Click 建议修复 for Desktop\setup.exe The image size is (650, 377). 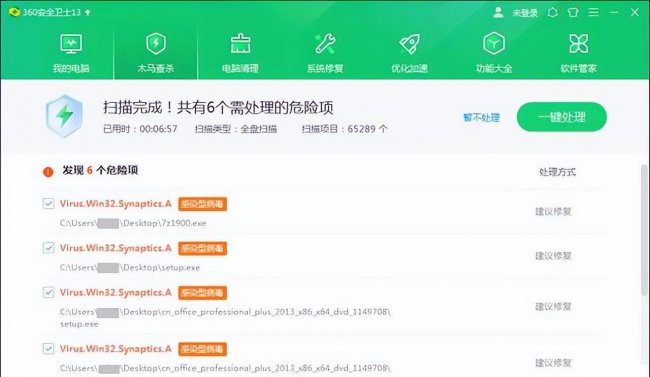[x=553, y=256]
